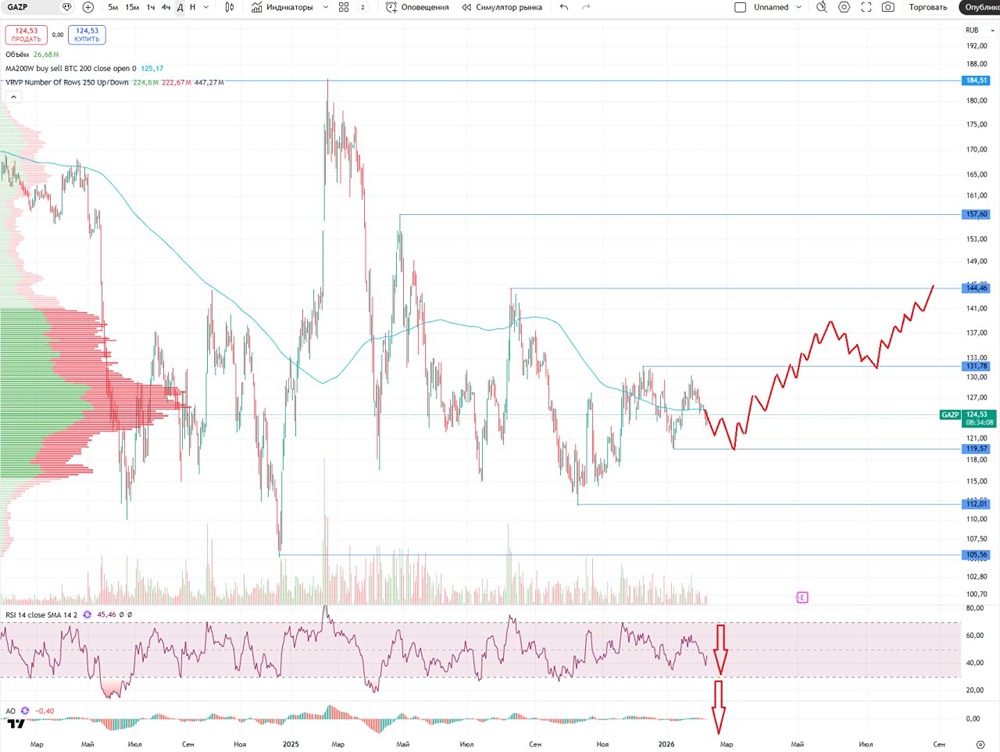
Task: Click the layout setup square icon
Action: 740,8
